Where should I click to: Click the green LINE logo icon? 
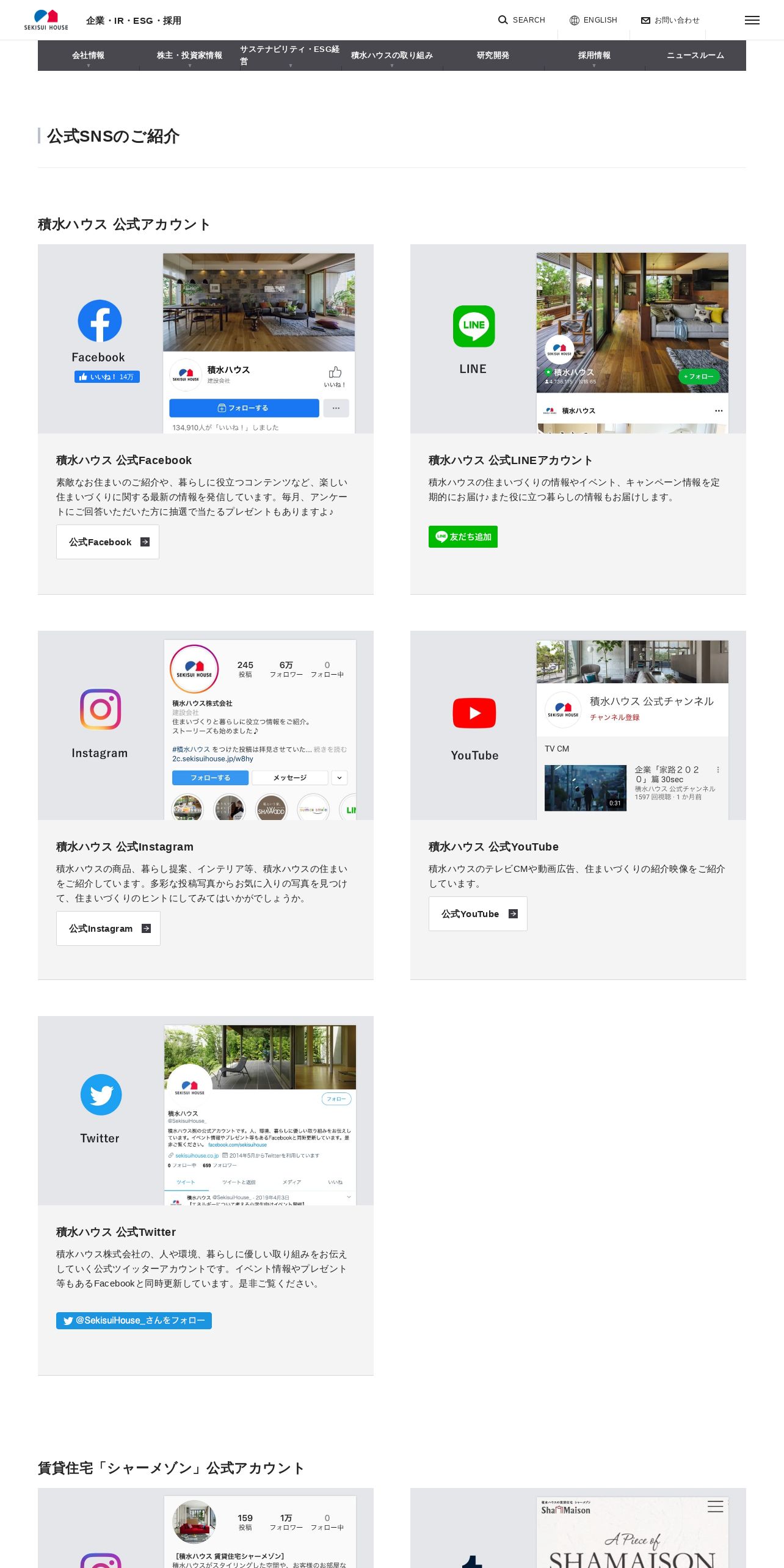pos(474,326)
